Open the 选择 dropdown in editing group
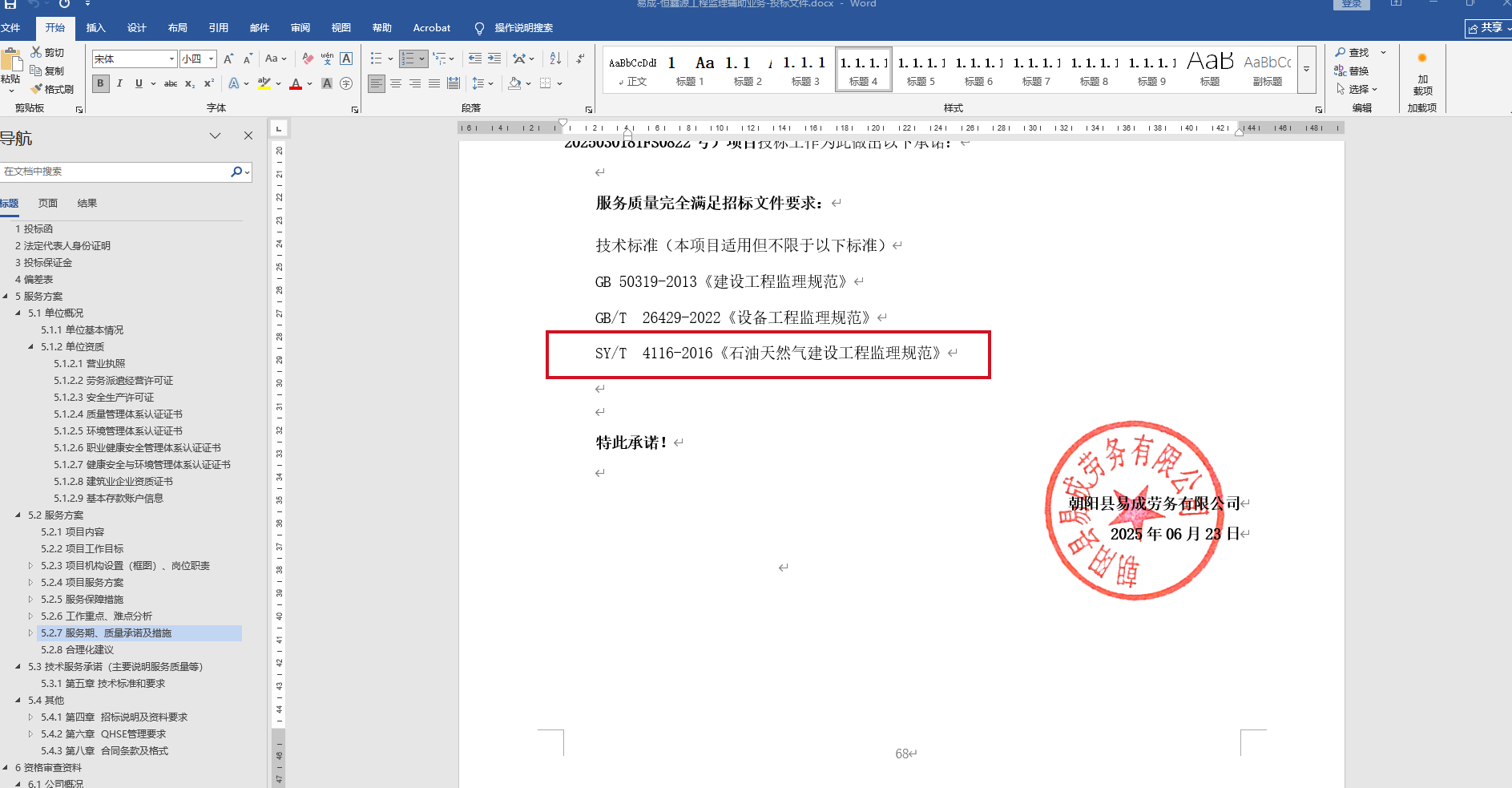 click(1357, 89)
